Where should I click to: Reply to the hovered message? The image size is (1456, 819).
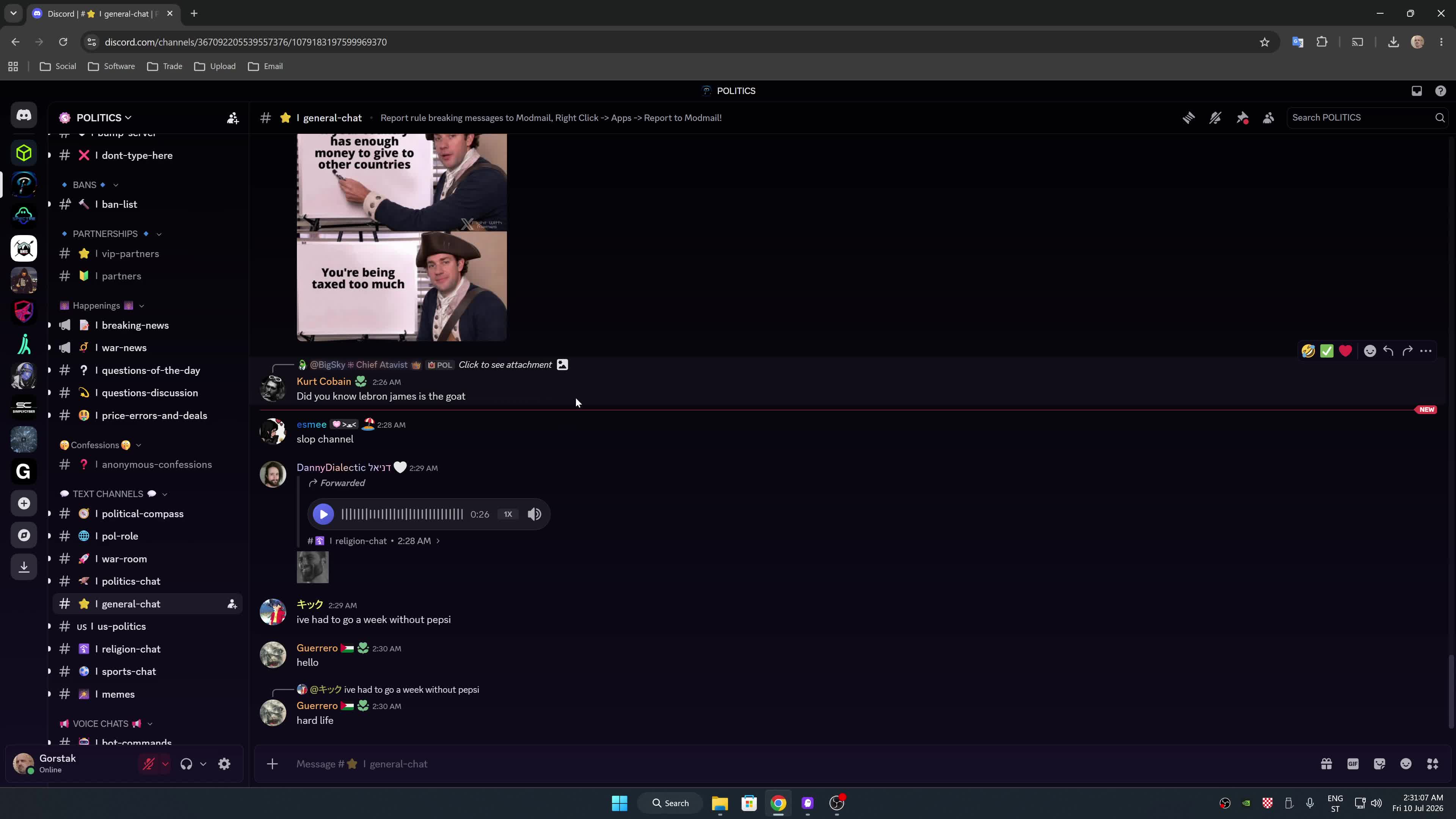[x=1389, y=351]
